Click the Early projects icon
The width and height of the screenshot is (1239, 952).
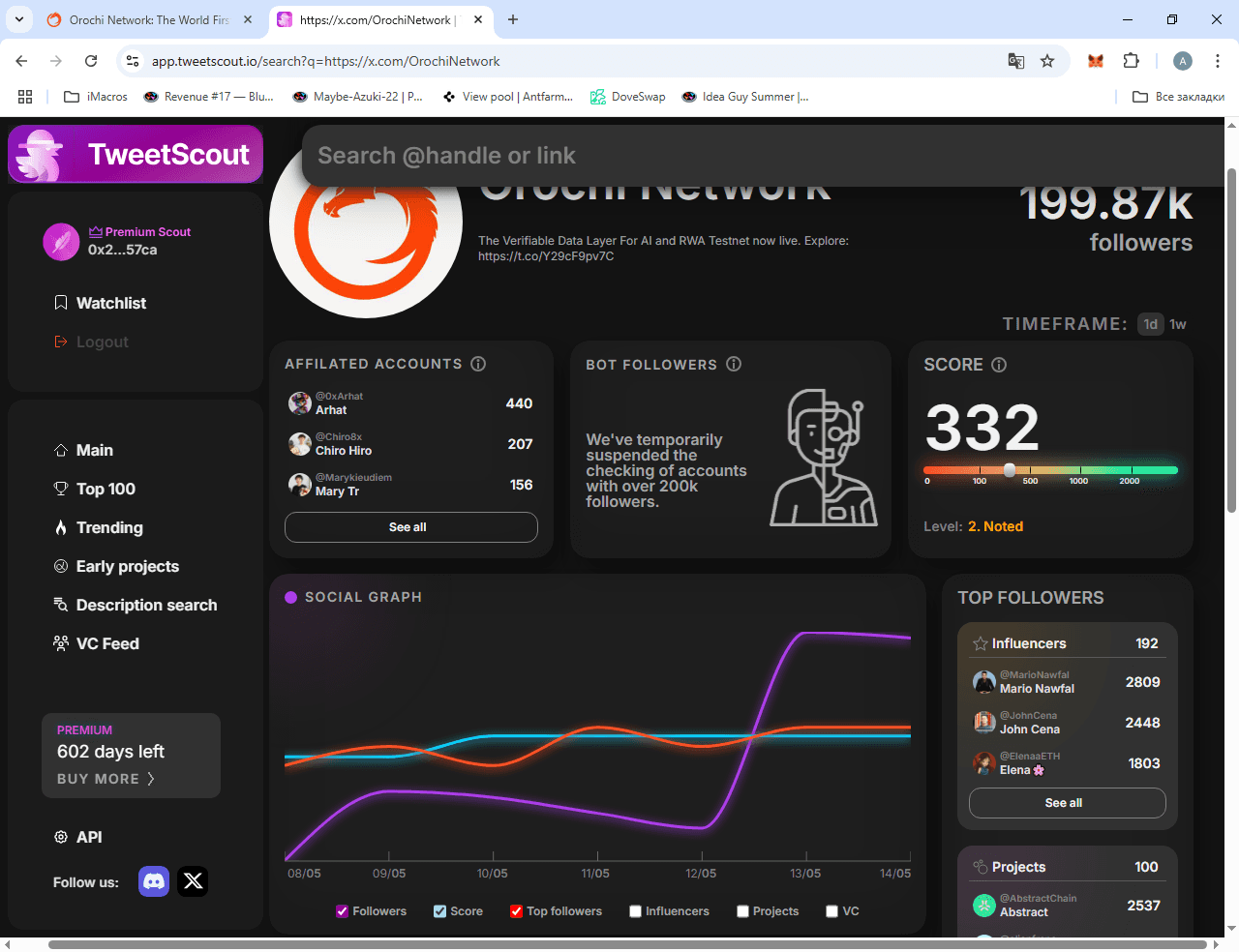(x=61, y=566)
